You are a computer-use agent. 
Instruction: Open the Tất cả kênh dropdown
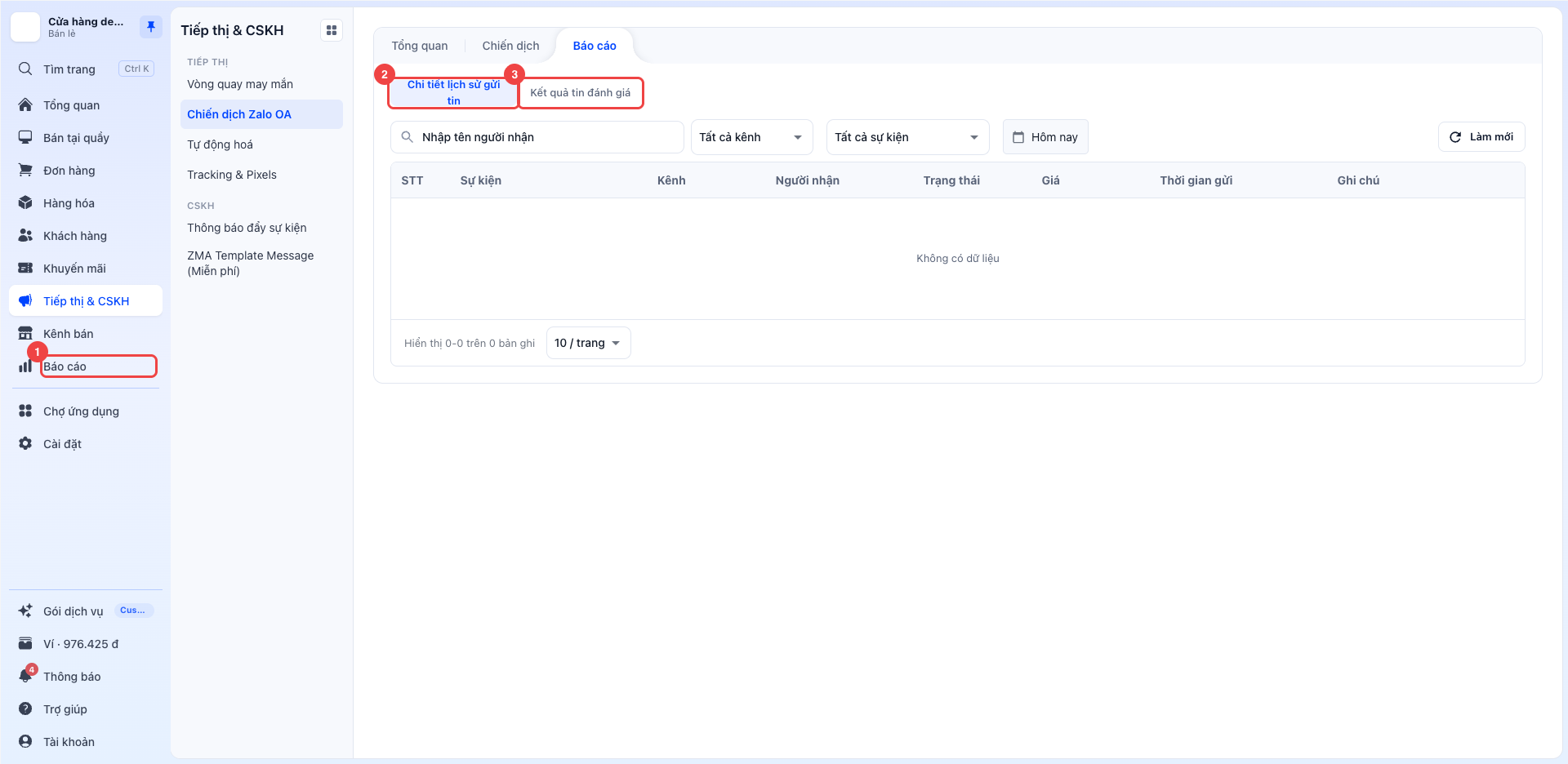pos(751,137)
